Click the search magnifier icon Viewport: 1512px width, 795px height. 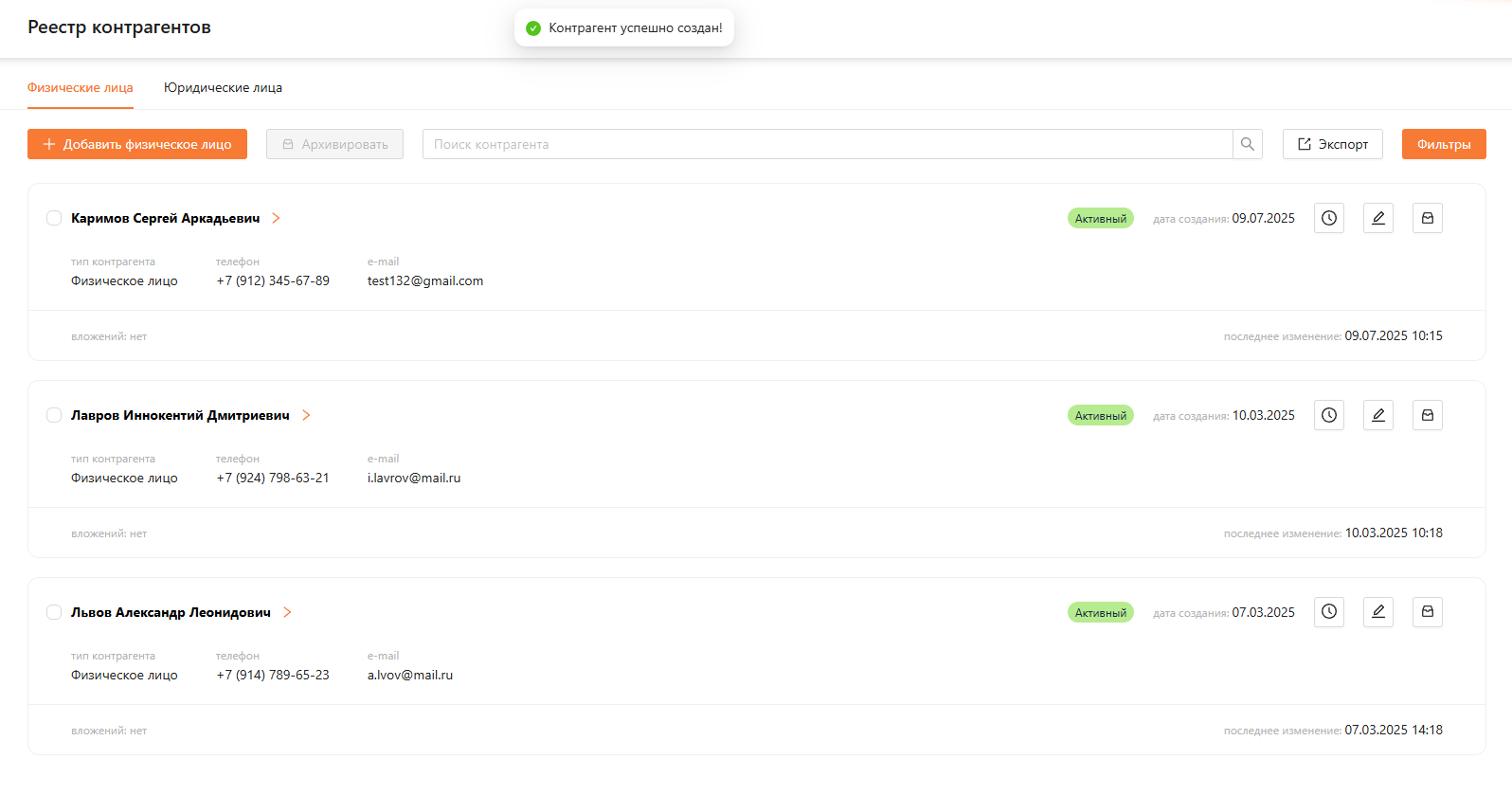1247,144
